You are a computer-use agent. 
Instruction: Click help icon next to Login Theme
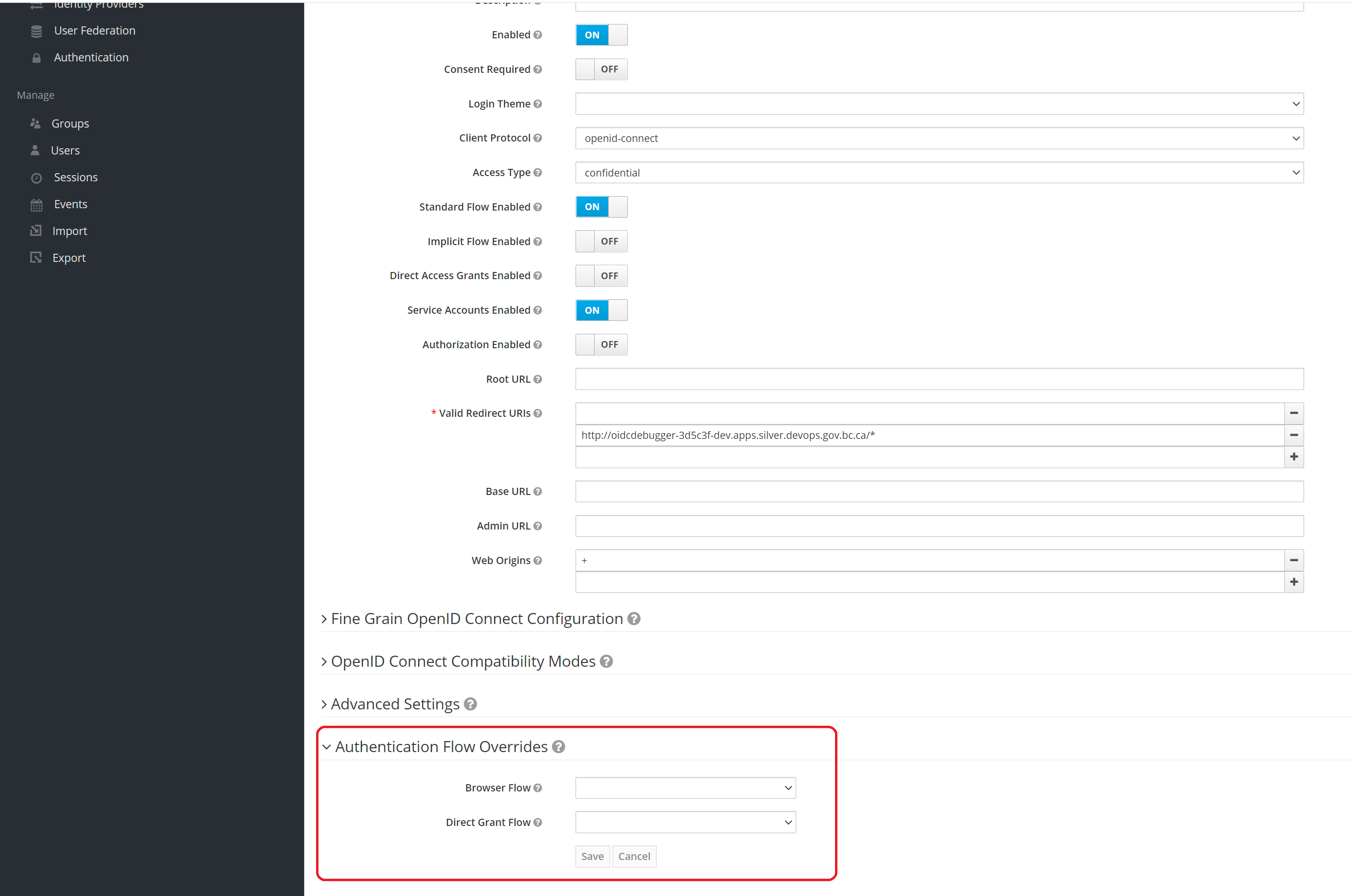(538, 104)
